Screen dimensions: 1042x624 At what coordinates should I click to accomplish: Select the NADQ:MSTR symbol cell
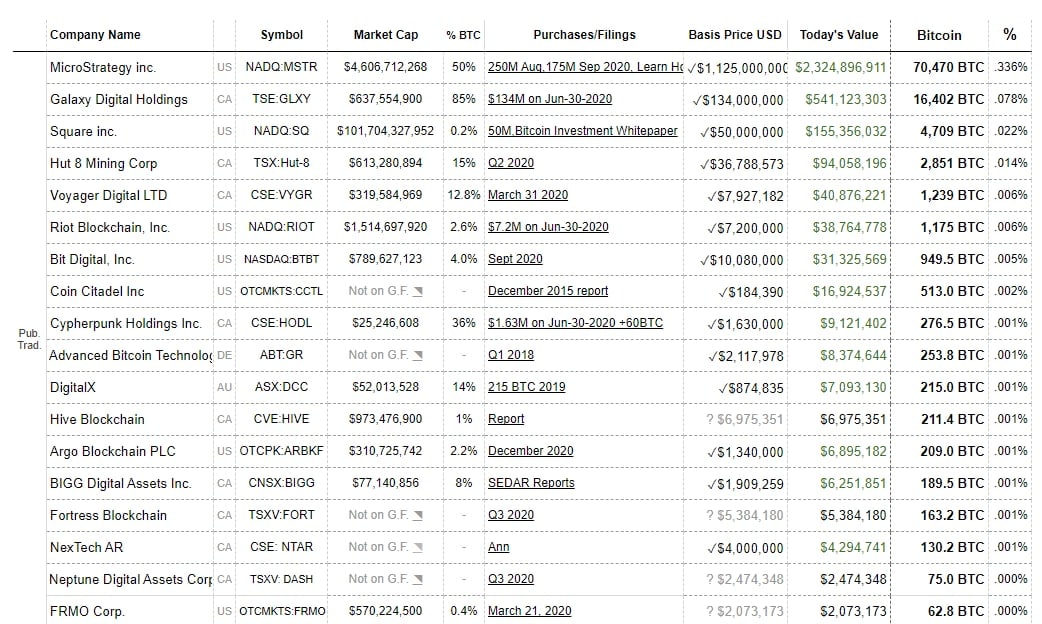281,67
